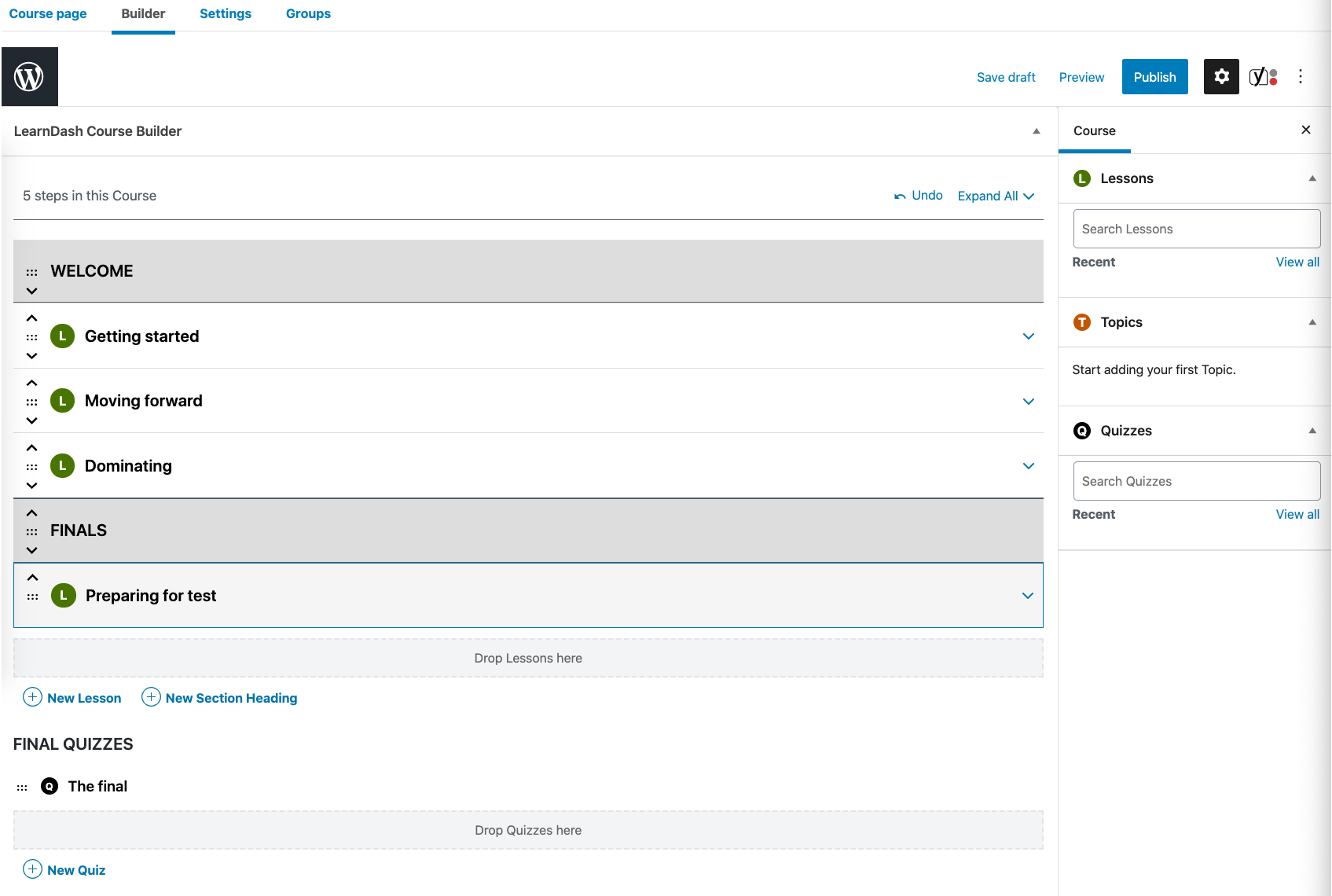Move Dominating lesson up

click(31, 448)
